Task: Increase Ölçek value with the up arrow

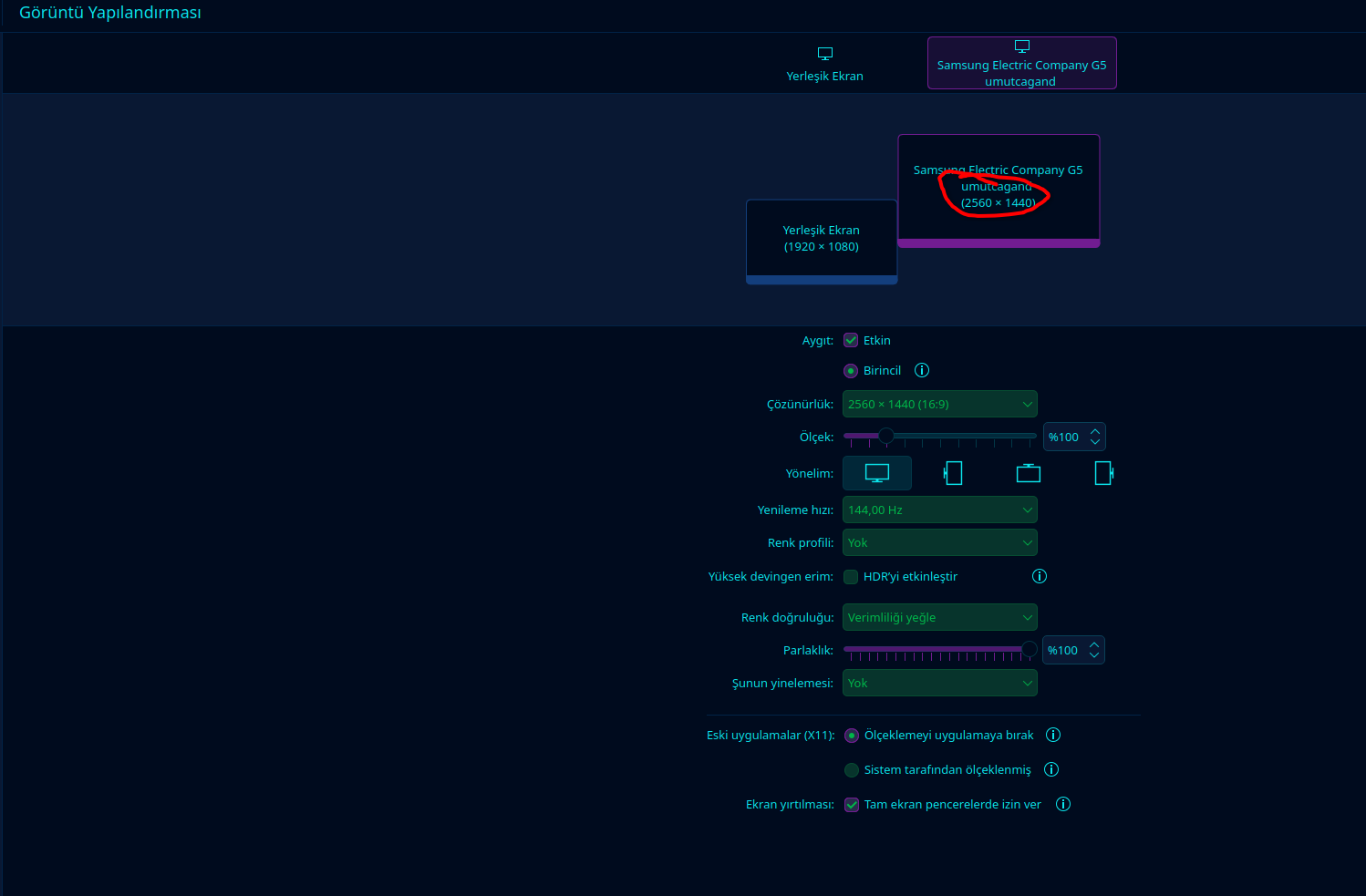Action: [1095, 431]
